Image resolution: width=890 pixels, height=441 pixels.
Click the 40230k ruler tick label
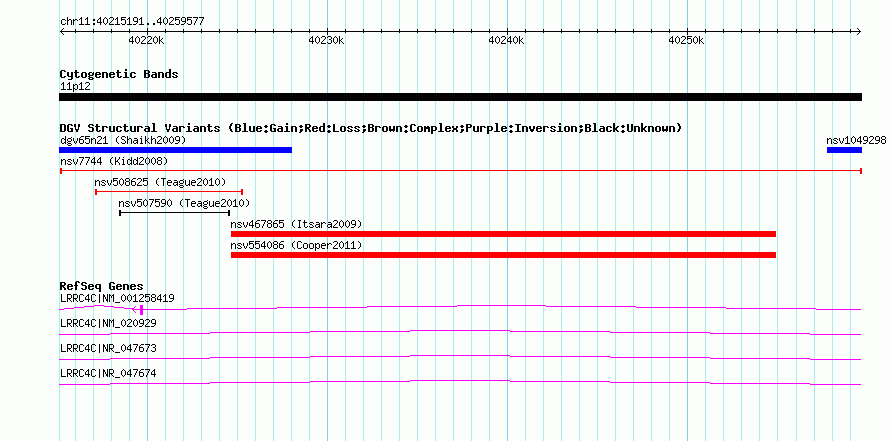(326, 41)
